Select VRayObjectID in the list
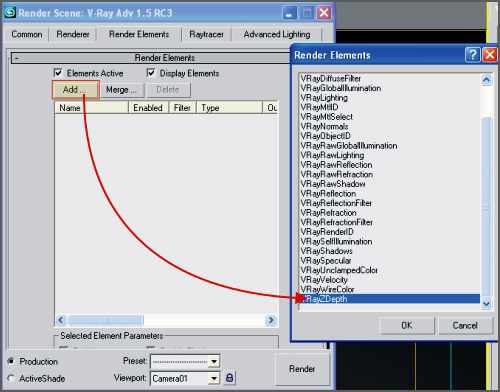Image resolution: width=500 pixels, height=392 pixels. (389, 136)
